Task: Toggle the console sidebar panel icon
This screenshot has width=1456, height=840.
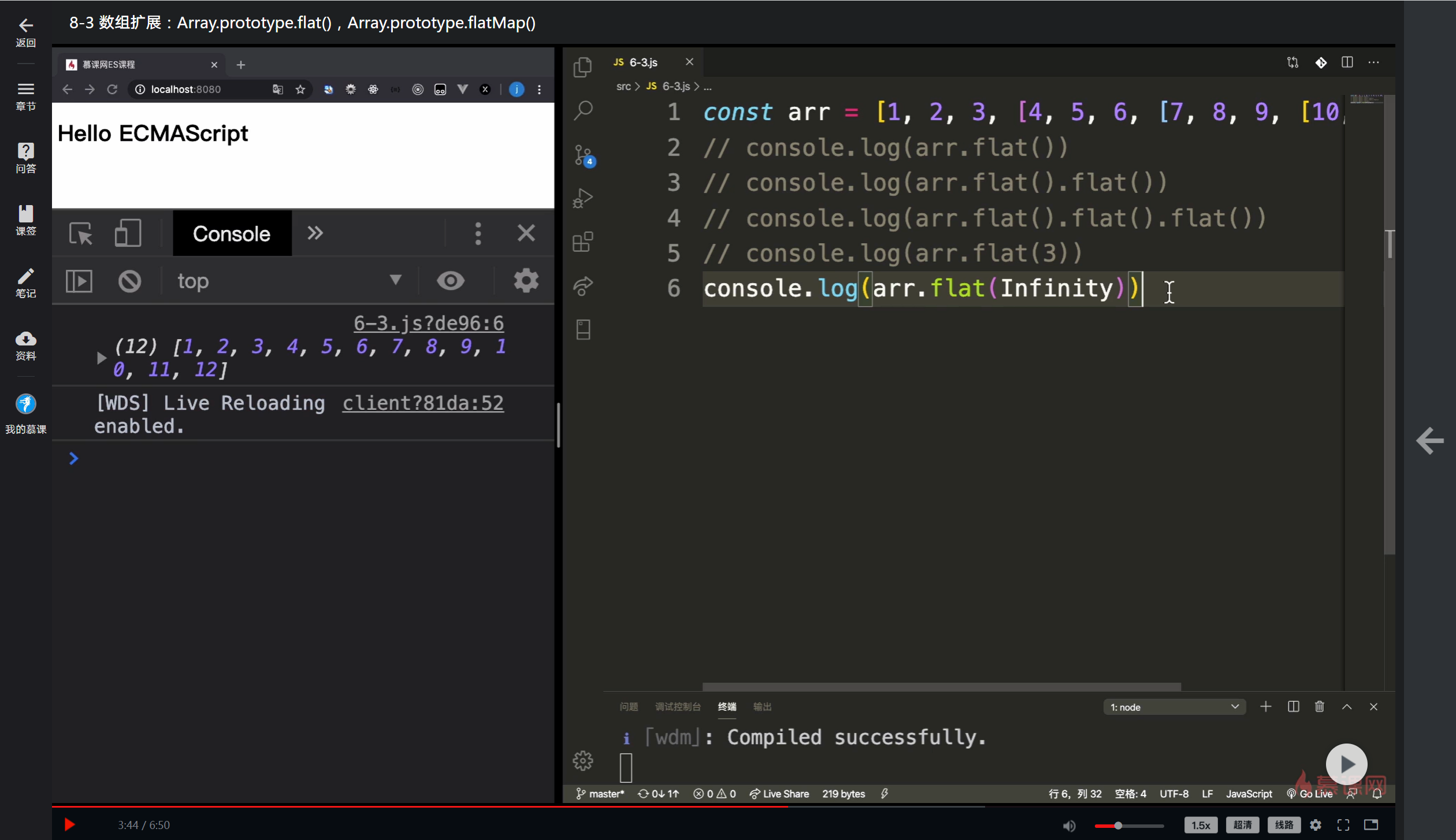Action: 79,281
